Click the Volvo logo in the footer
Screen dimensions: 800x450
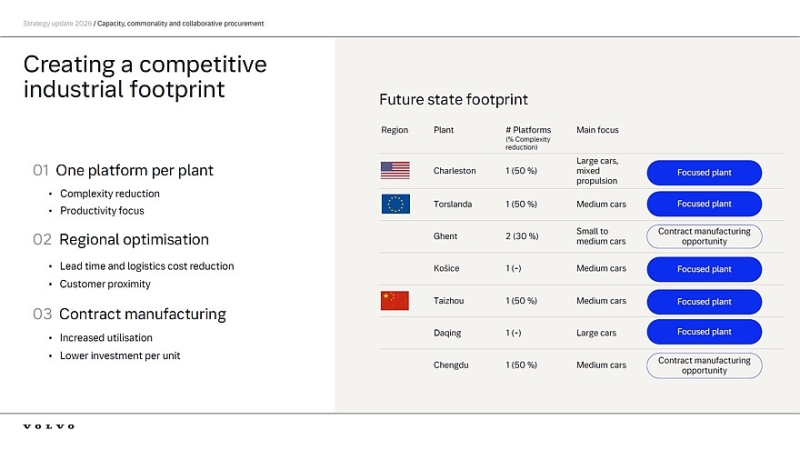click(49, 427)
